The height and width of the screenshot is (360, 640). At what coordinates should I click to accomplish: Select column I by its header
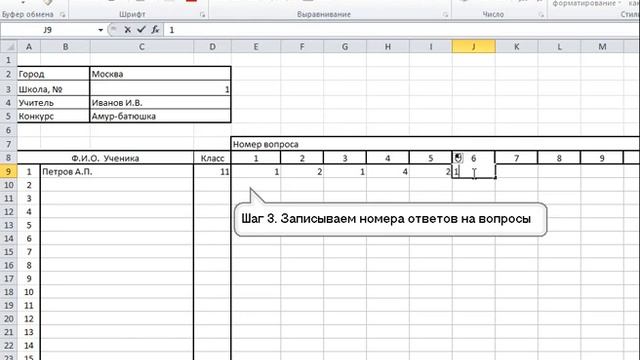(431, 47)
